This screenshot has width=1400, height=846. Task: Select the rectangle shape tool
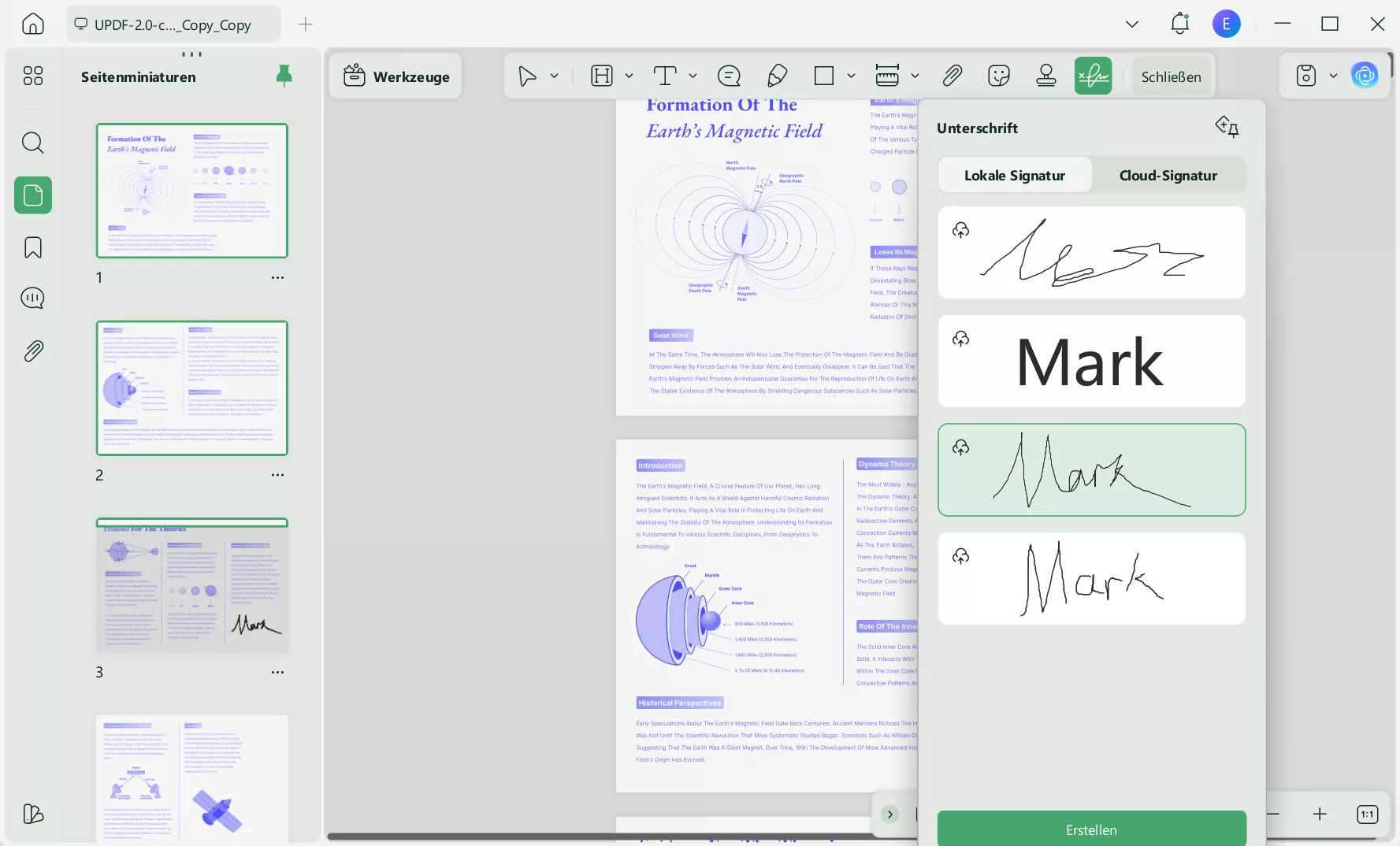824,76
